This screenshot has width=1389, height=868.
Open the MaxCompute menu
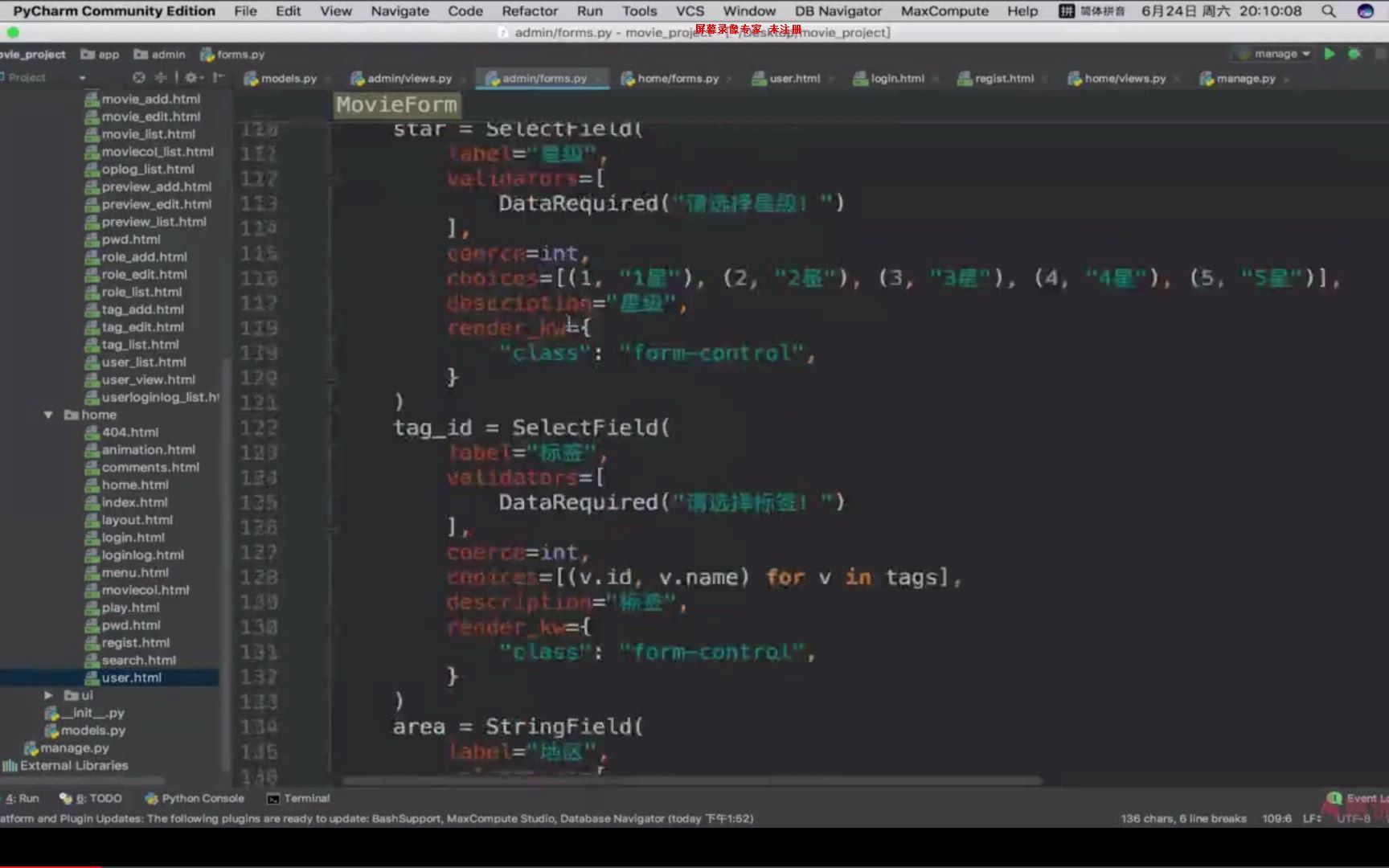(944, 11)
